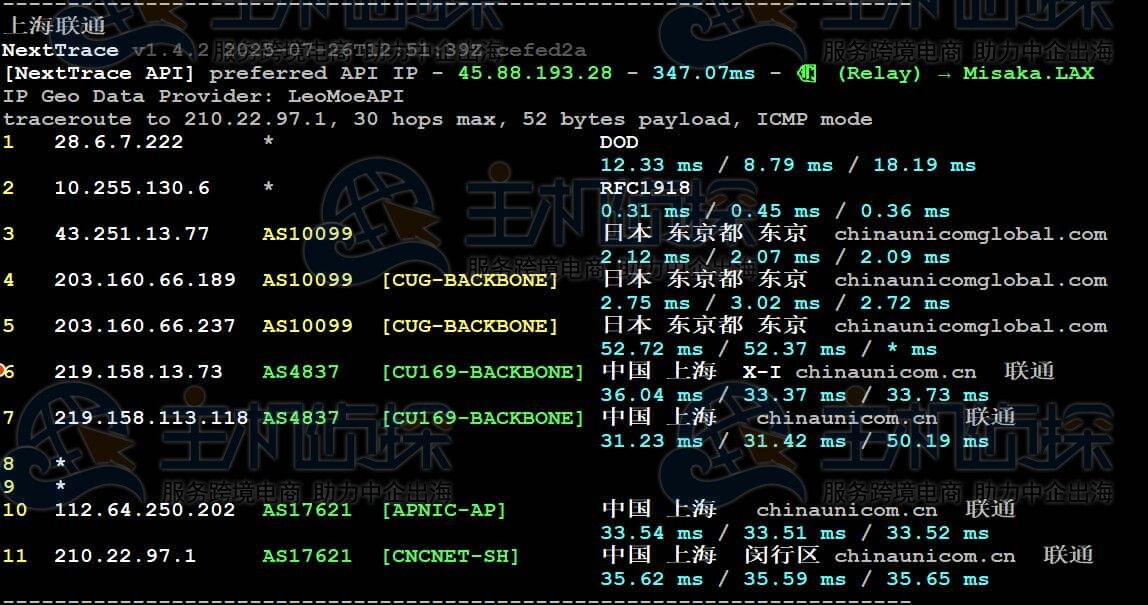Select the Misaka.LAX relay name
The width and height of the screenshot is (1148, 605).
point(1029,73)
